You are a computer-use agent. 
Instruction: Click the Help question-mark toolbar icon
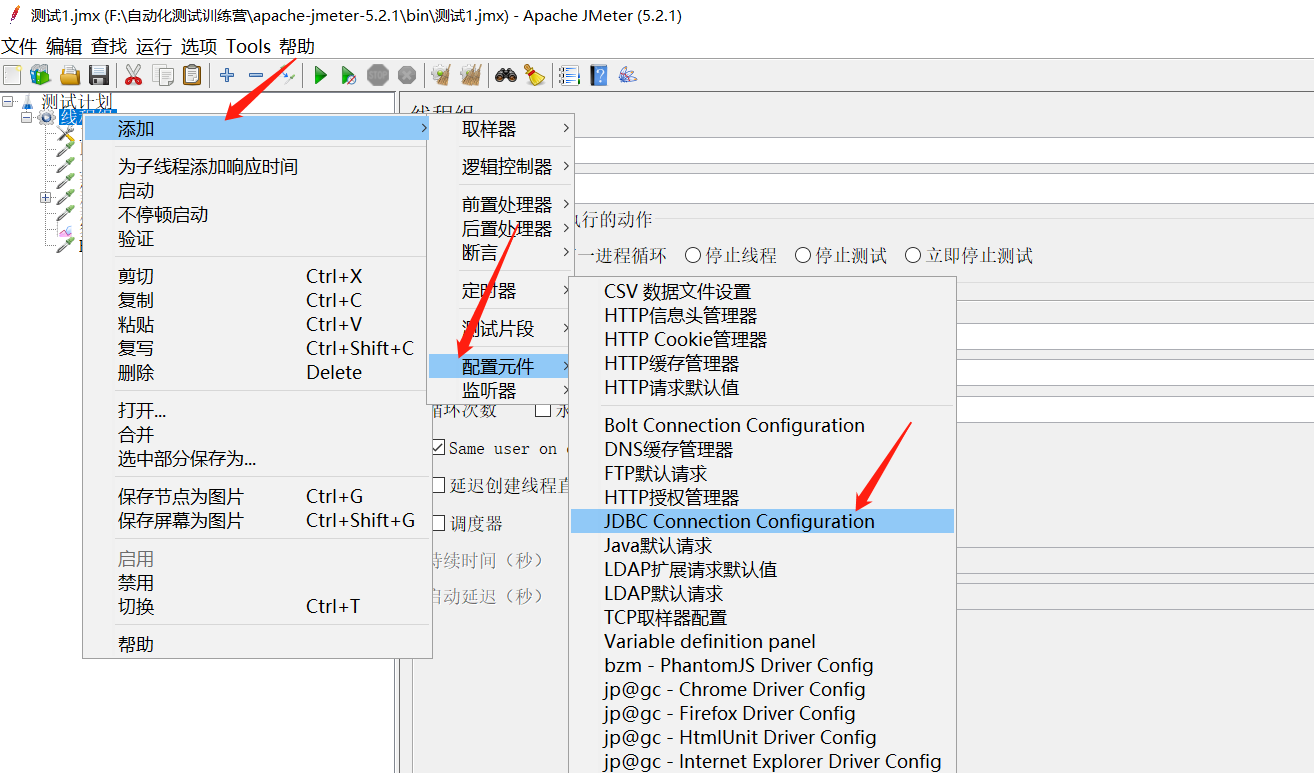[598, 75]
